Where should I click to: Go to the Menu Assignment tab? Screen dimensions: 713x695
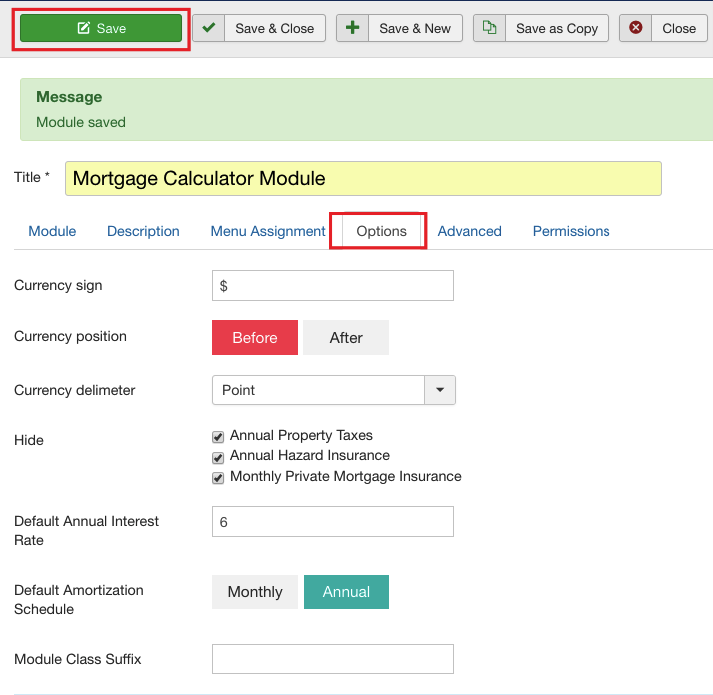click(268, 231)
